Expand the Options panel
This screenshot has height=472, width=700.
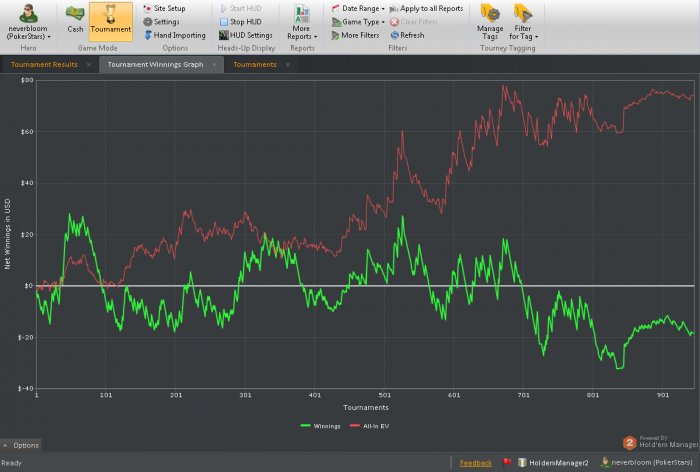pyautogui.click(x=22, y=445)
